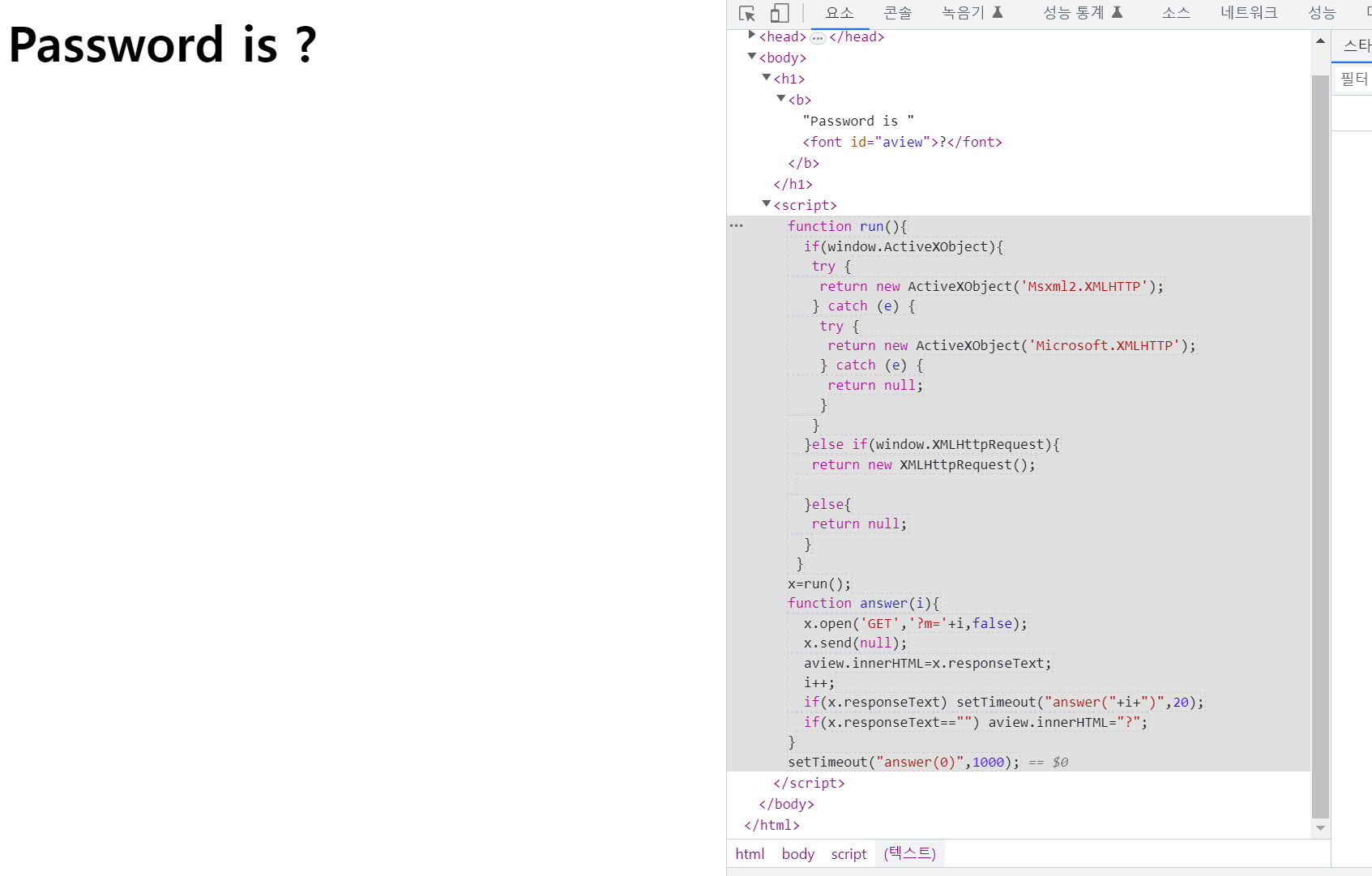
Task: Click the 'Microsoft.XMLHTTP' return line
Action: pos(1012,345)
